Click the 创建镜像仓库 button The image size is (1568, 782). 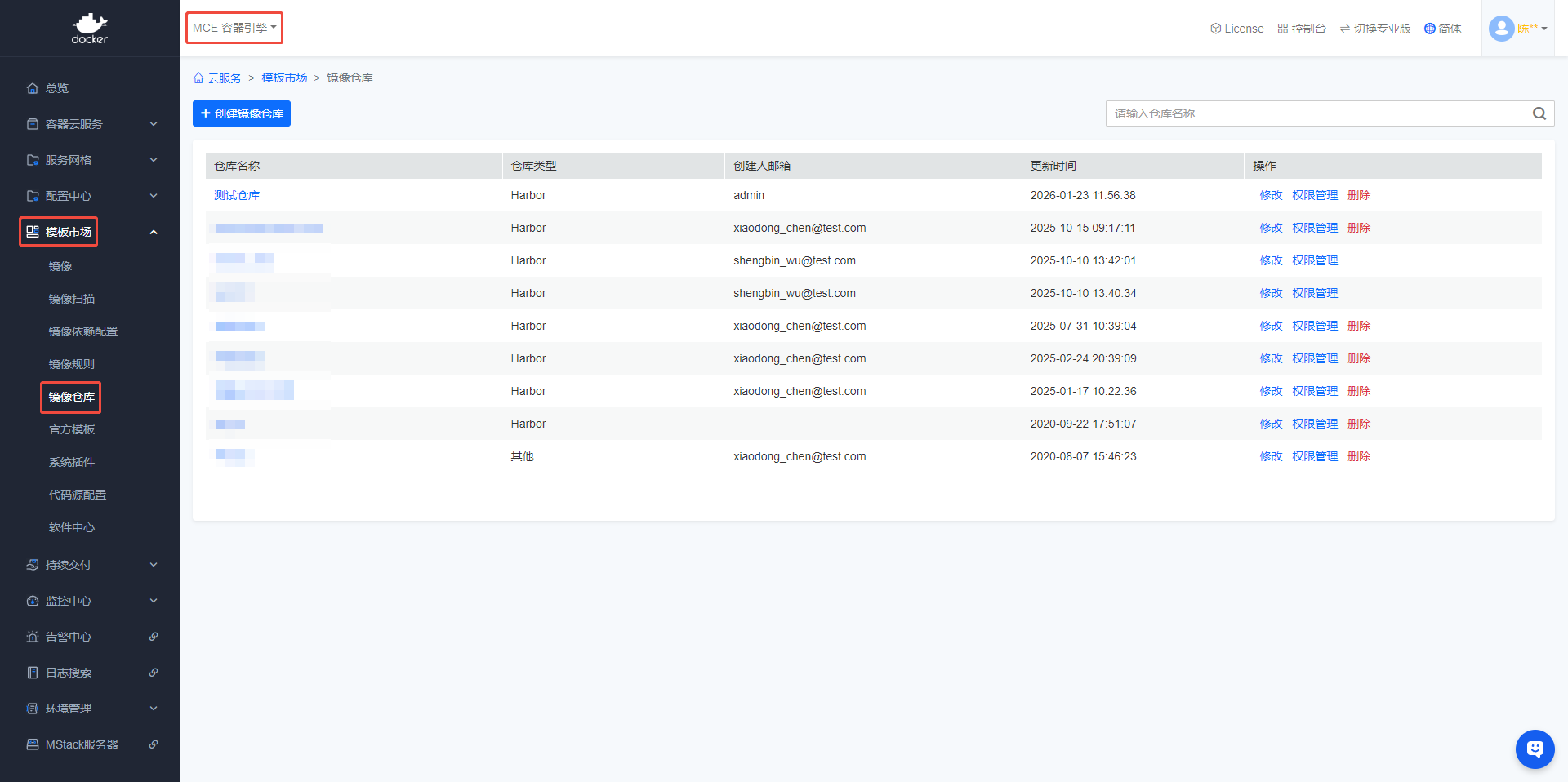242,113
